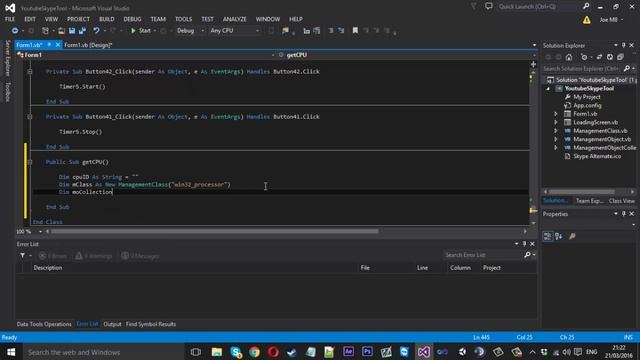Viewport: 640px width, 360px height.
Task: Switch to Class View tab
Action: [x=622, y=201]
